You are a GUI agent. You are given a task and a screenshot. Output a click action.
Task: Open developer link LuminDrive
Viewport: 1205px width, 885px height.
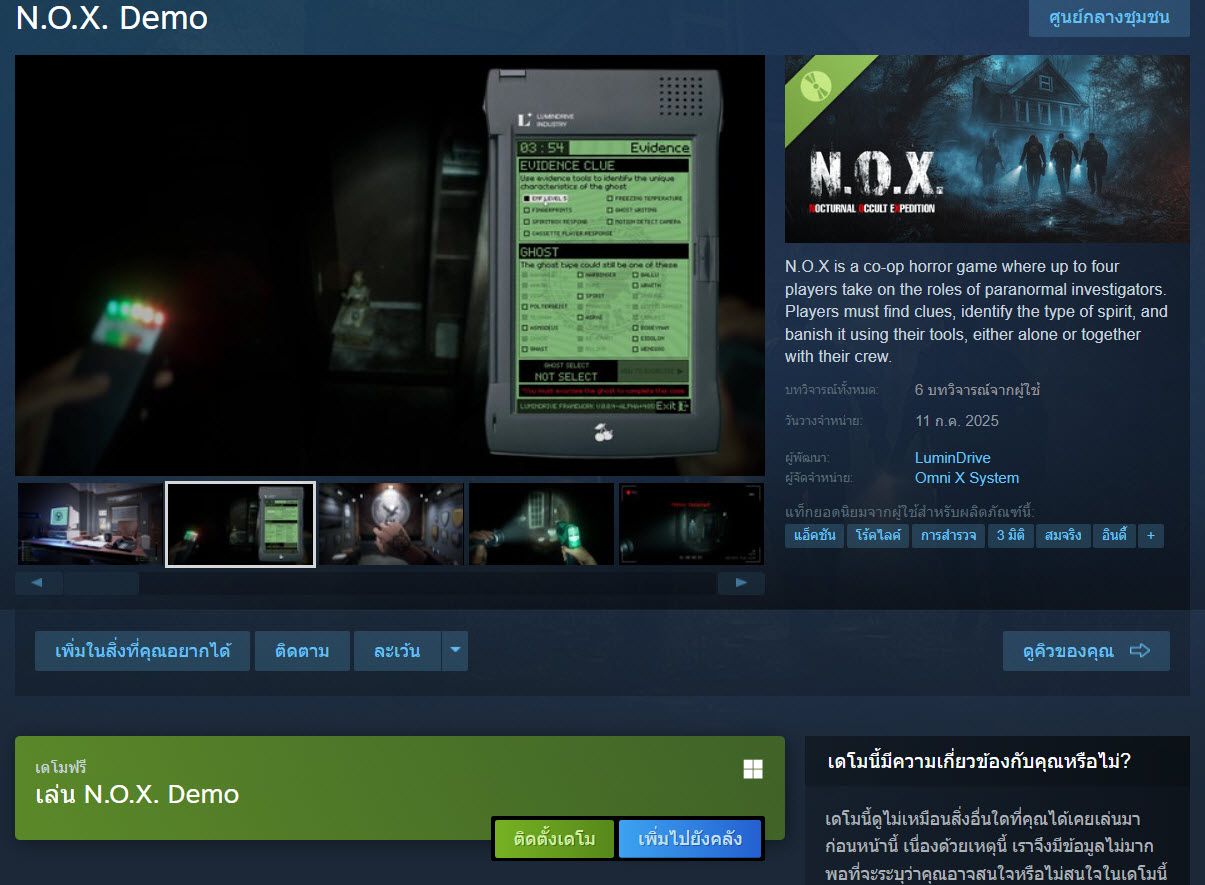pos(953,458)
